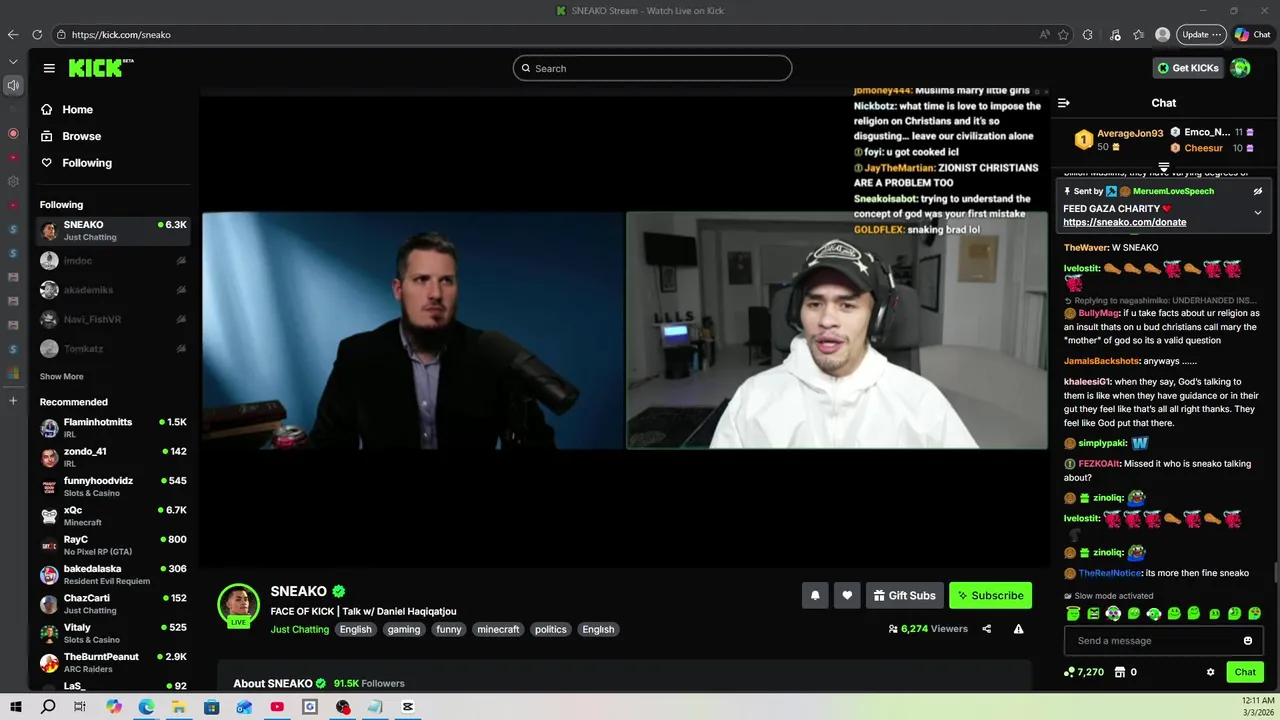
Task: Click the SNEAKO live avatar thumbnail
Action: click(x=239, y=604)
